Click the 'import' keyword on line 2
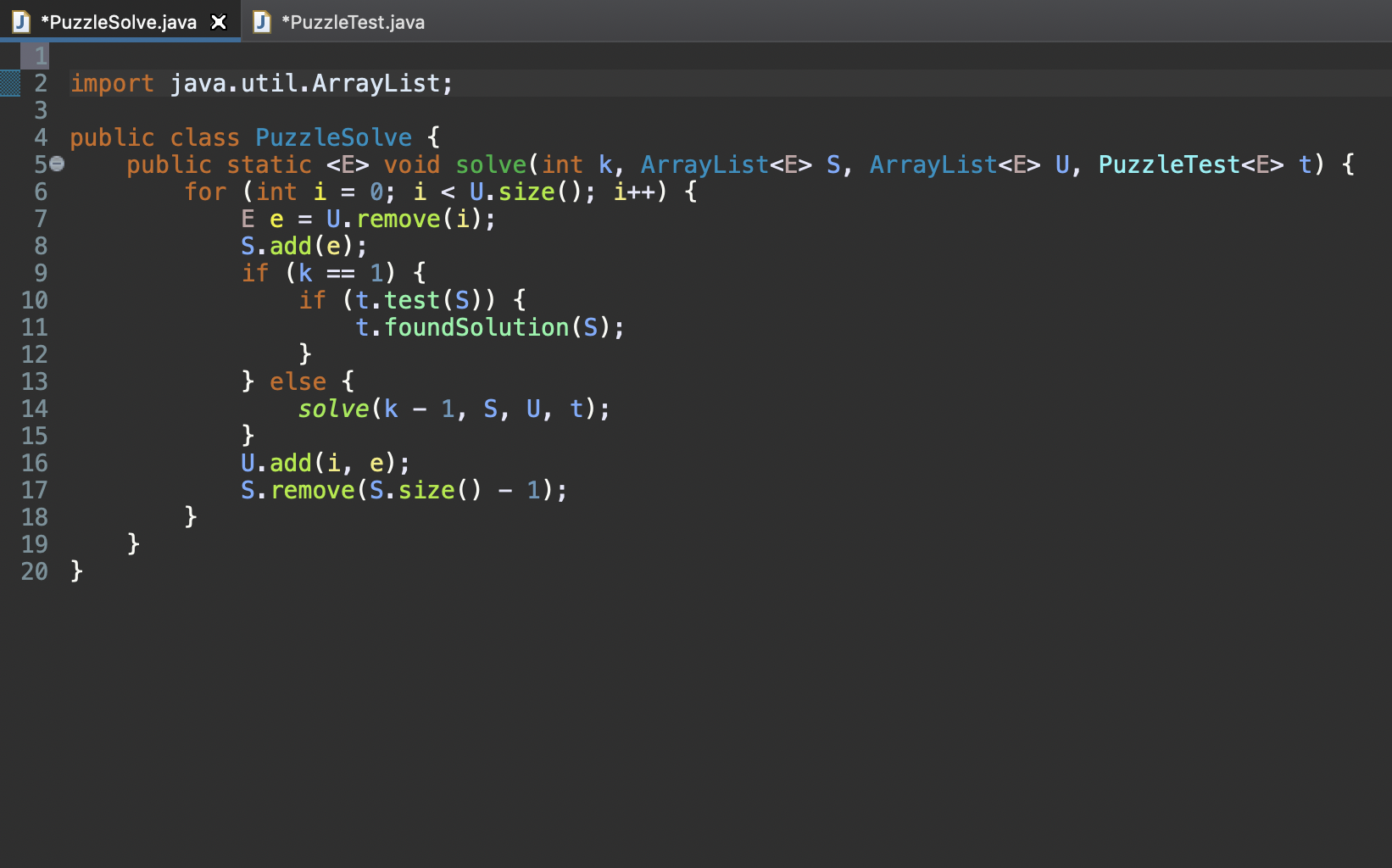This screenshot has width=1392, height=868. coord(112,83)
